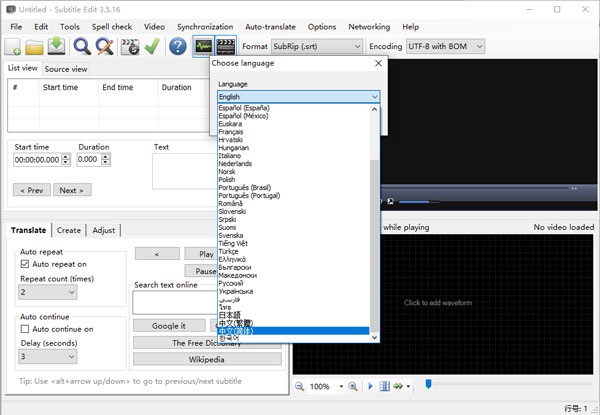Open a subtitle file via folder icon

(34, 46)
